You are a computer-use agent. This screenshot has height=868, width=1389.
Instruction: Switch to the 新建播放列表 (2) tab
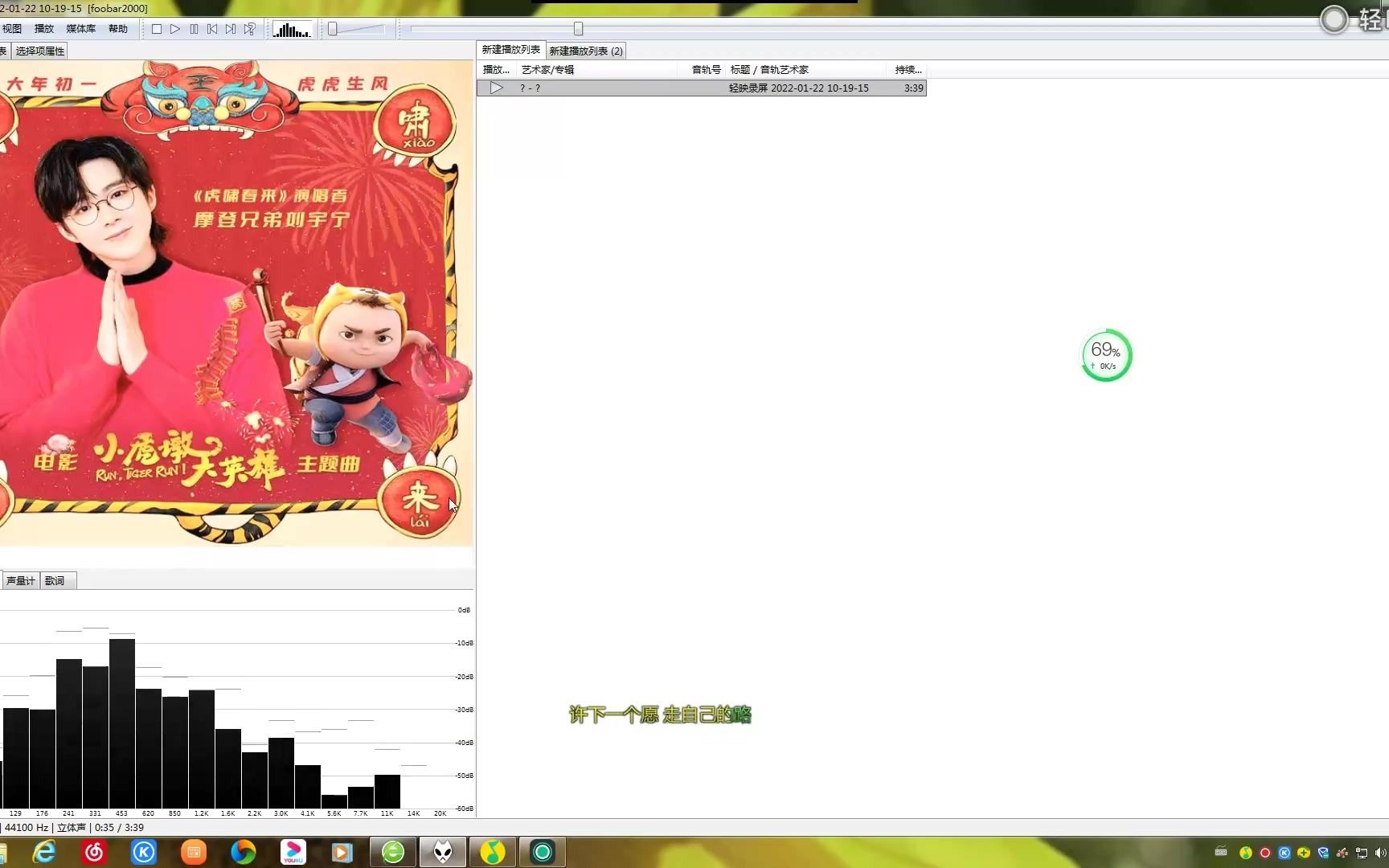tap(586, 51)
